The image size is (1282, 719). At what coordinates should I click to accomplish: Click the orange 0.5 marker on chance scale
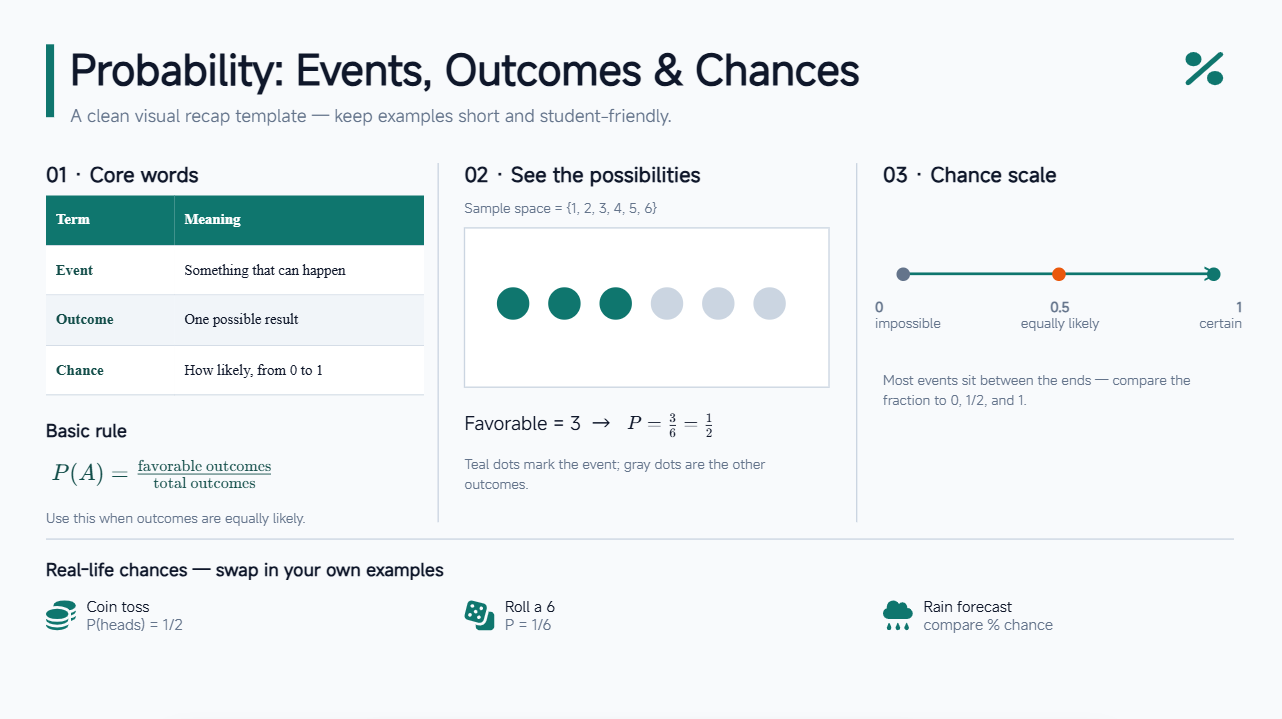(1059, 274)
